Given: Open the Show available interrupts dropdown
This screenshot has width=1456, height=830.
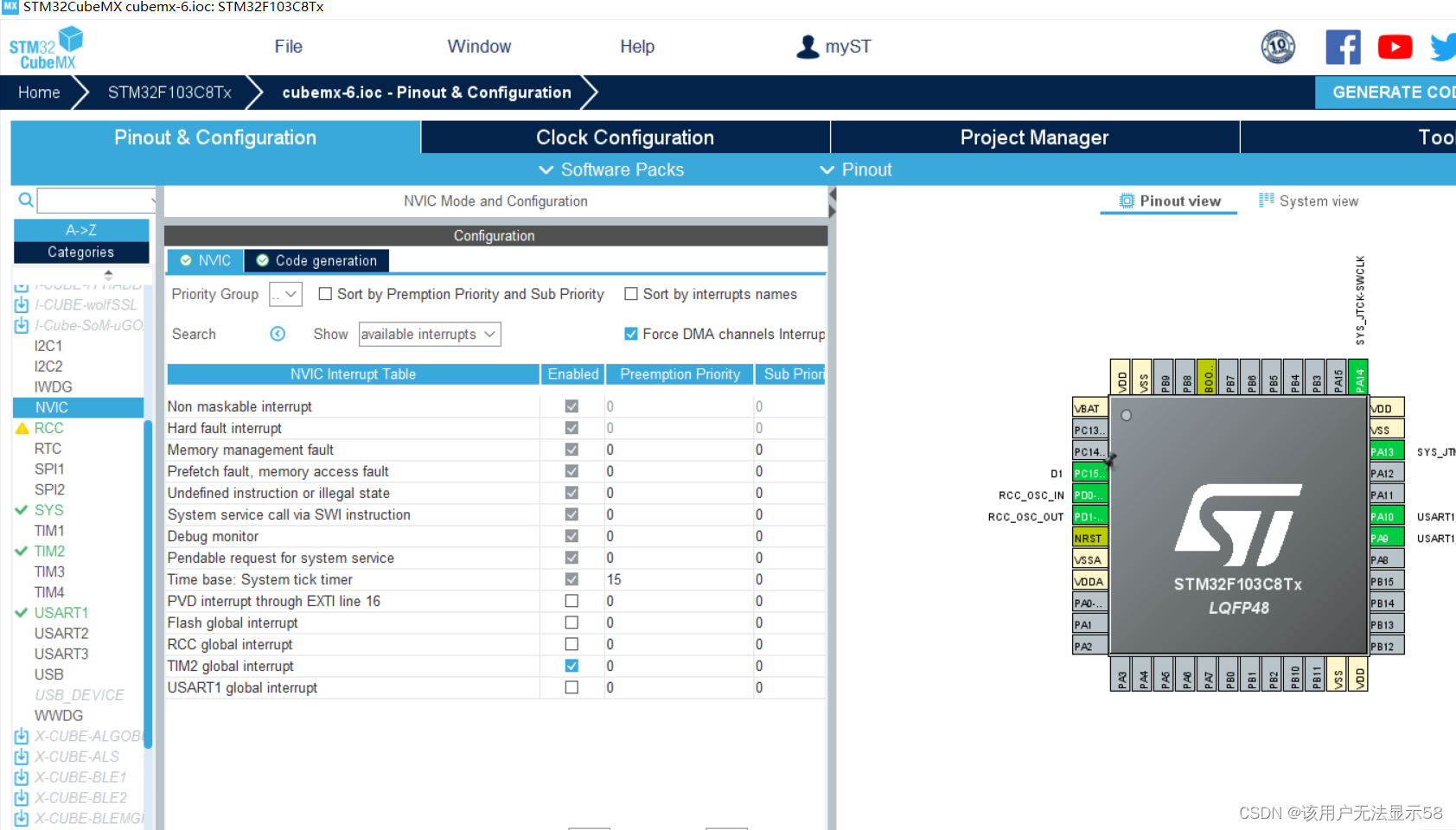Looking at the screenshot, I should [430, 334].
